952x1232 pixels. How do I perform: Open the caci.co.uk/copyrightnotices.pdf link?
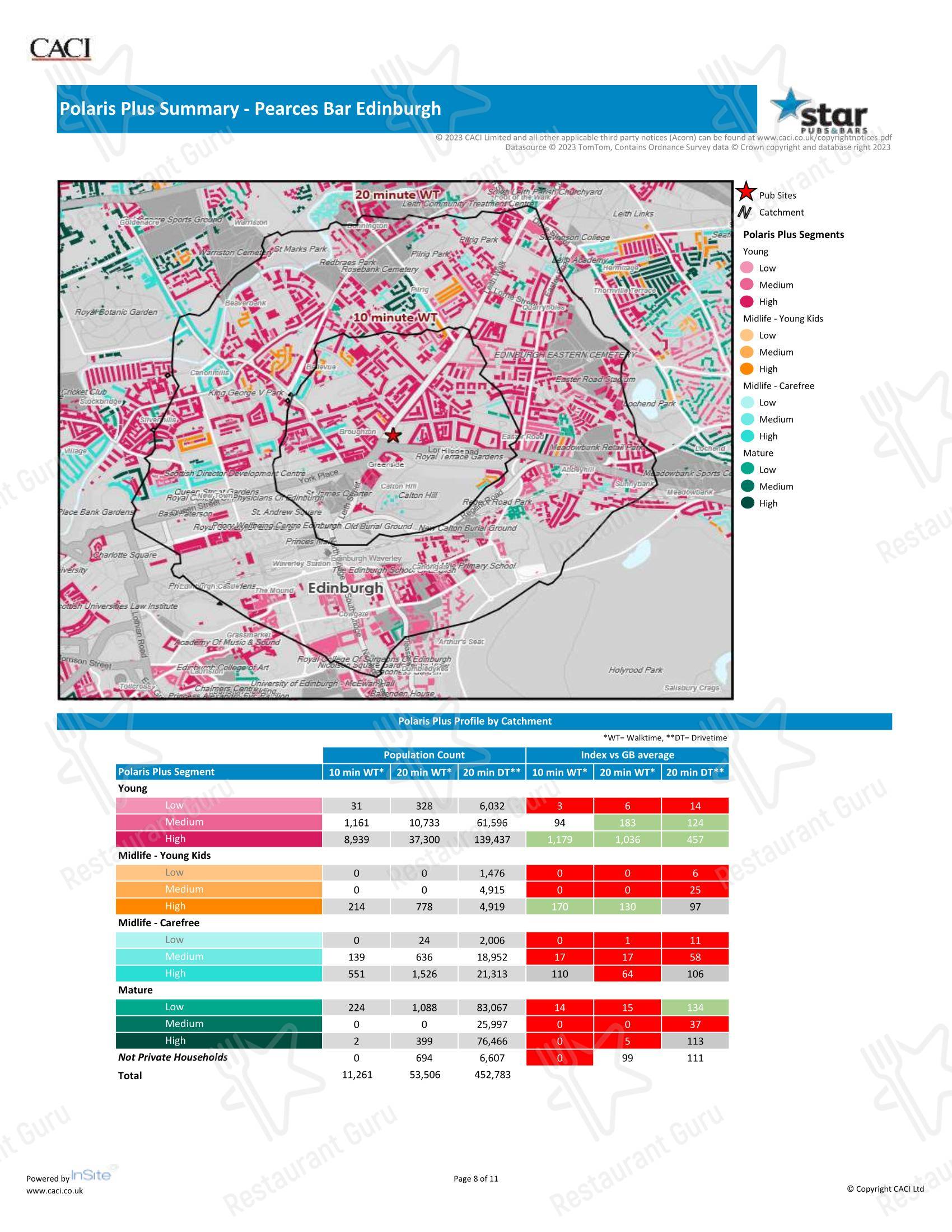click(824, 137)
